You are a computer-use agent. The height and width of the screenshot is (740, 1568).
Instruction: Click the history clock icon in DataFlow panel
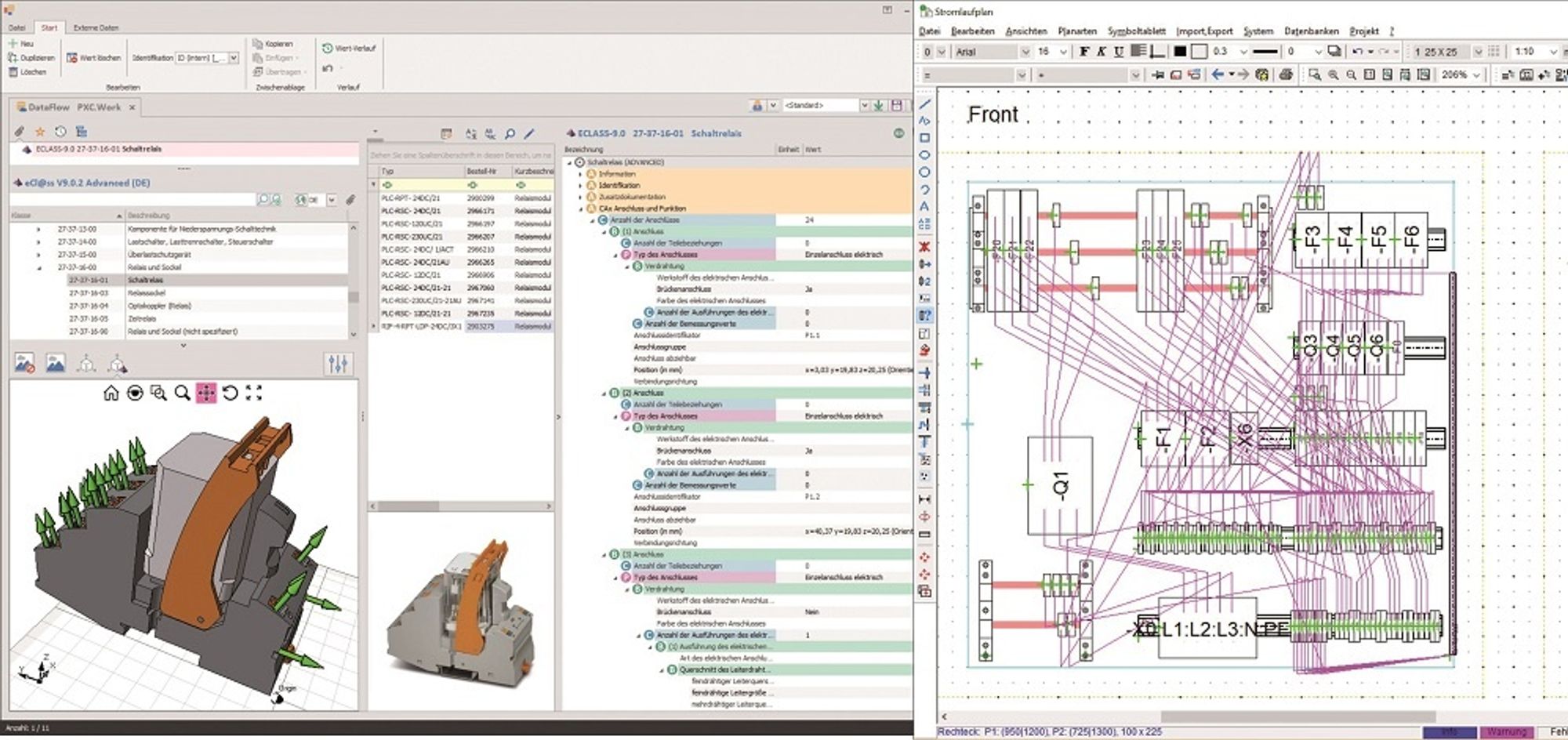[60, 132]
